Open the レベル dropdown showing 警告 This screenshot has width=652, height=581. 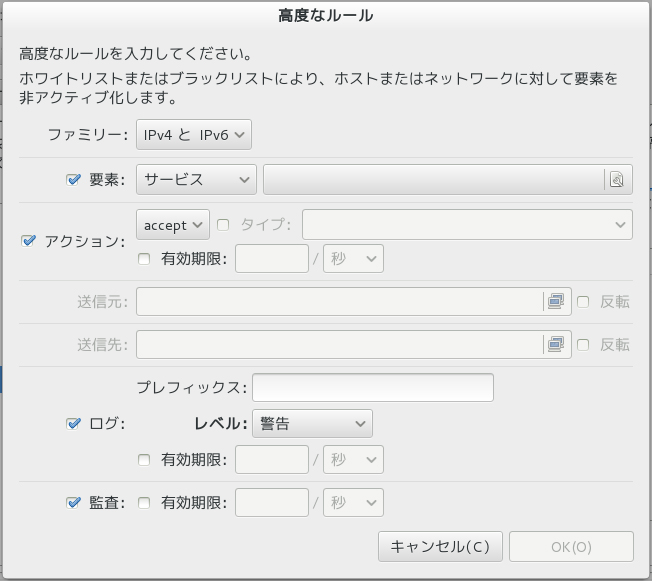[312, 423]
